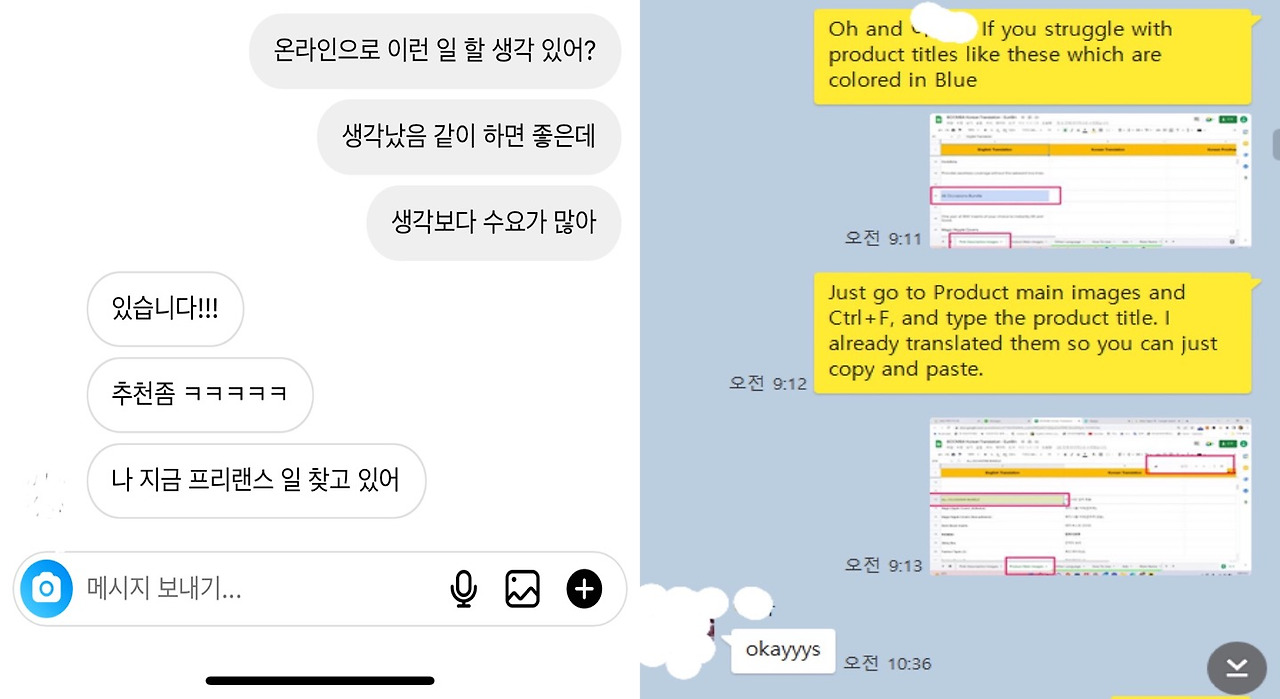Tap the home indicator bar at bottom

click(x=320, y=681)
